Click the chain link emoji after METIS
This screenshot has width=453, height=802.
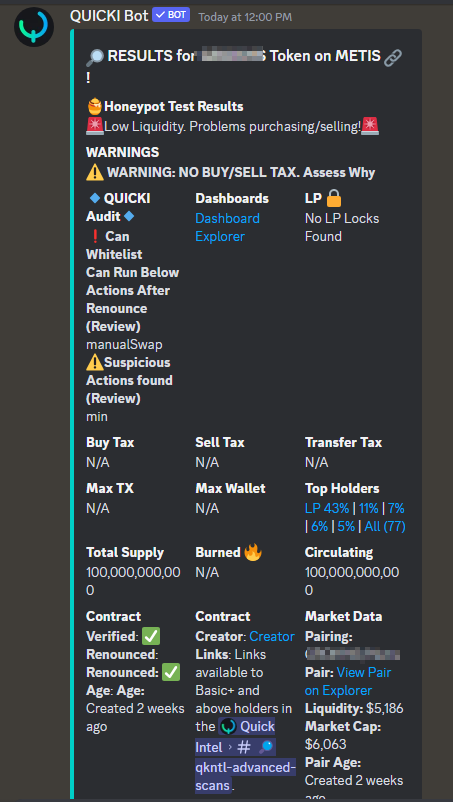coord(393,56)
